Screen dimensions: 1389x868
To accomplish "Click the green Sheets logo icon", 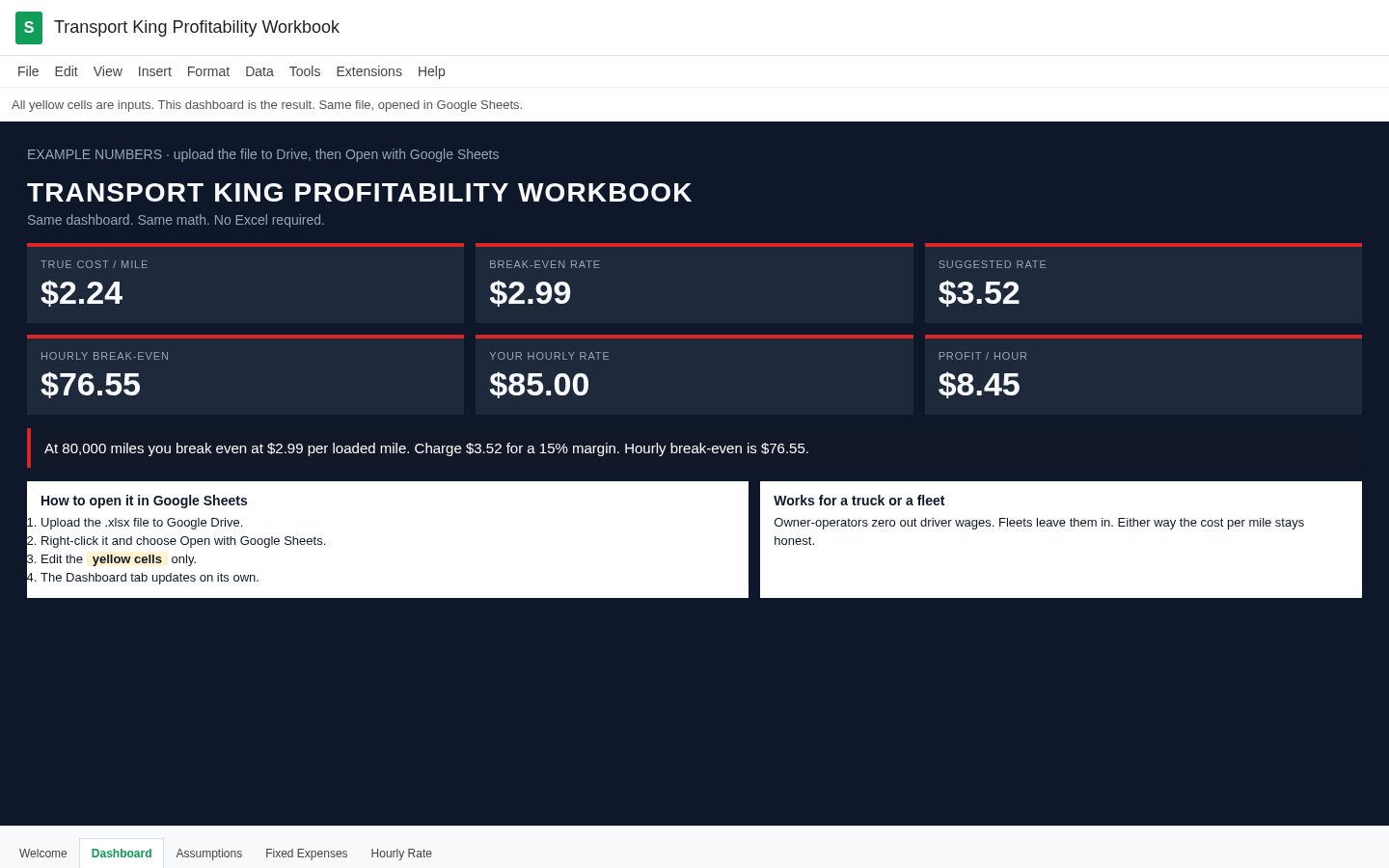I will 29,28.
